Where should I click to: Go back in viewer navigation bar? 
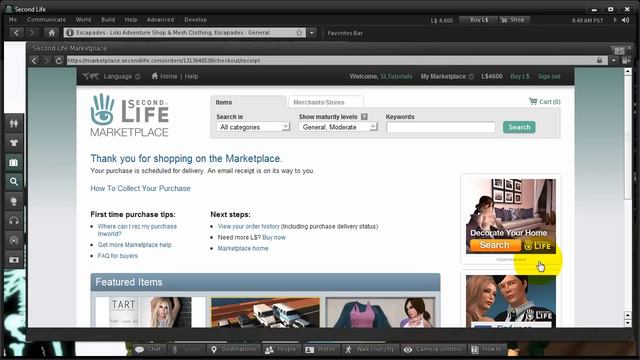click(16, 33)
